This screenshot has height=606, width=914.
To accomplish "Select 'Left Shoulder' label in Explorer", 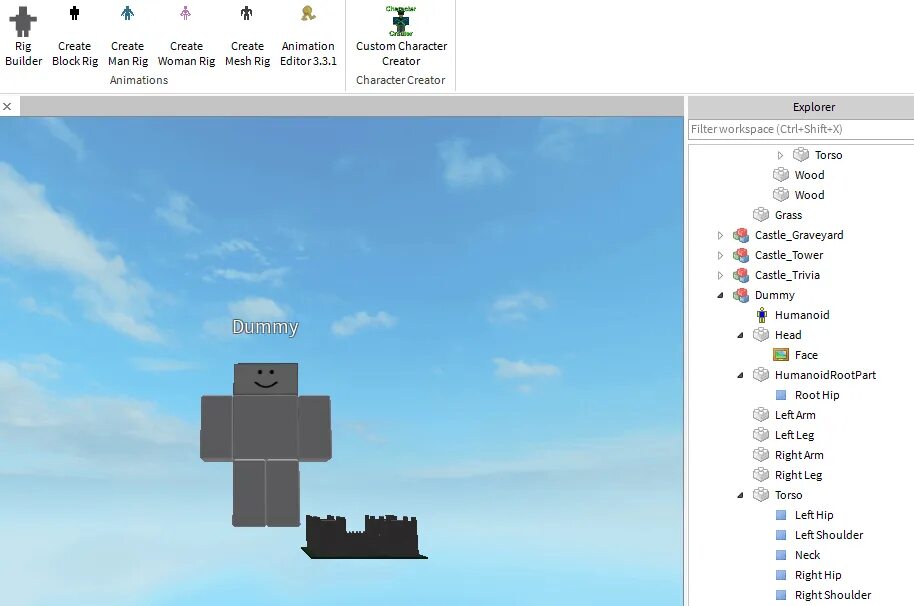I will coord(829,535).
